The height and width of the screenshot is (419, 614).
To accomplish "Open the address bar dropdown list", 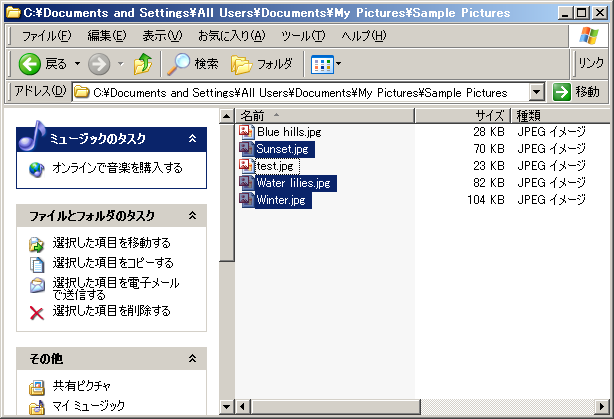I will click(536, 92).
